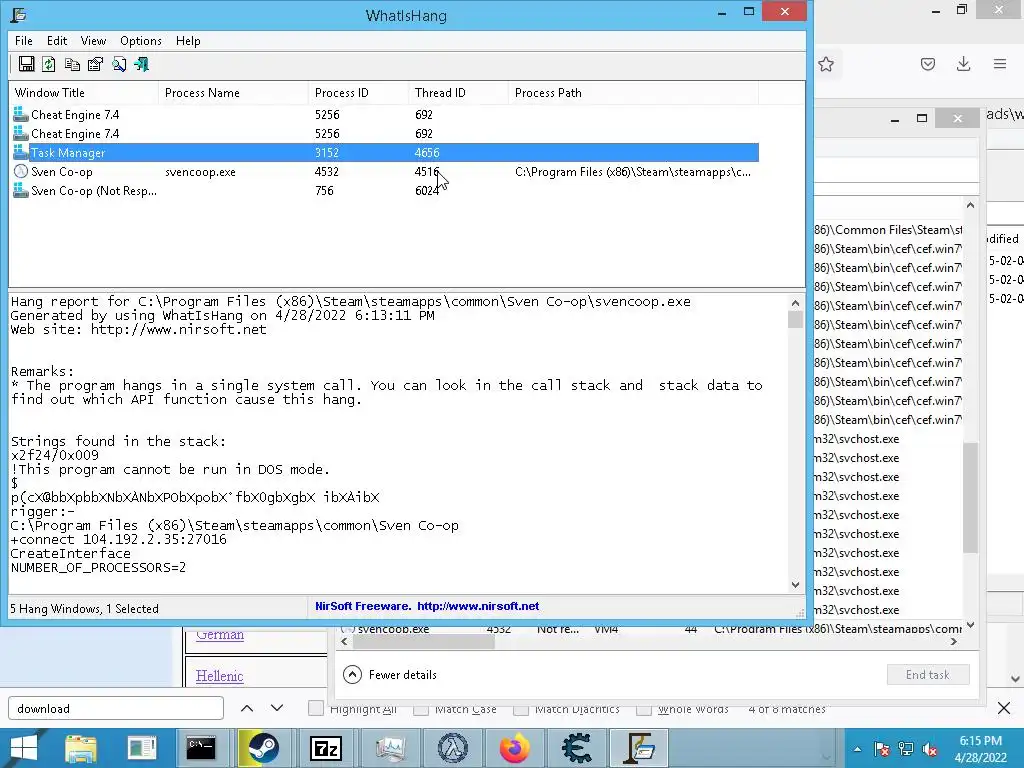Open the View menu in WhatIsHang

(93, 40)
